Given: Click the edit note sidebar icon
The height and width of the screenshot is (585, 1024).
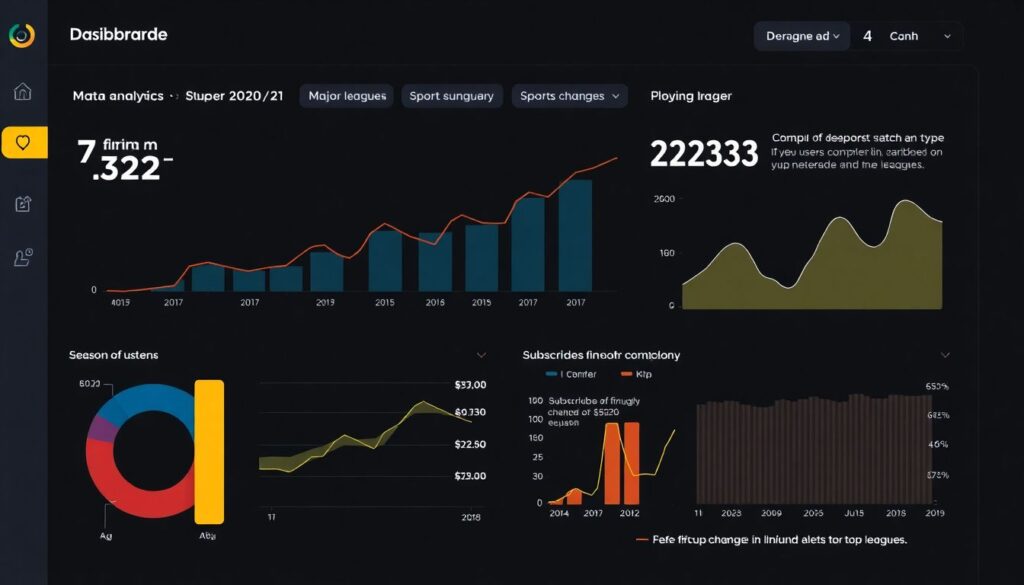Looking at the screenshot, I should pos(23,204).
